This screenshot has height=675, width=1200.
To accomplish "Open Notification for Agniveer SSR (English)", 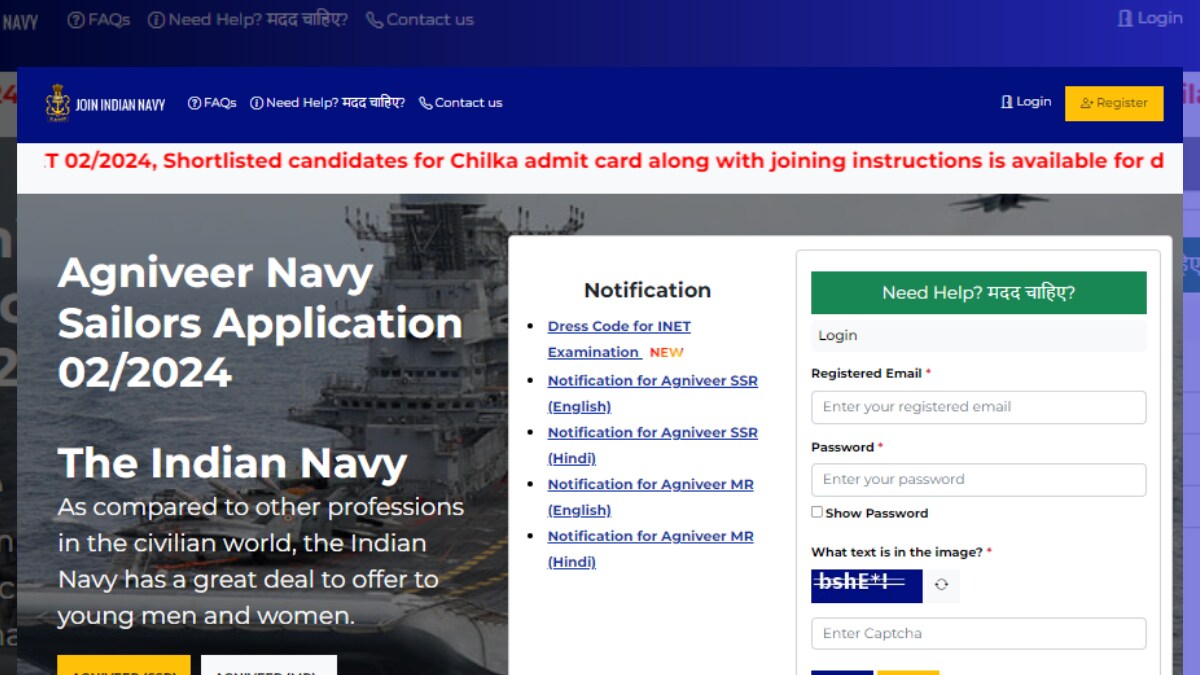I will click(x=652, y=393).
